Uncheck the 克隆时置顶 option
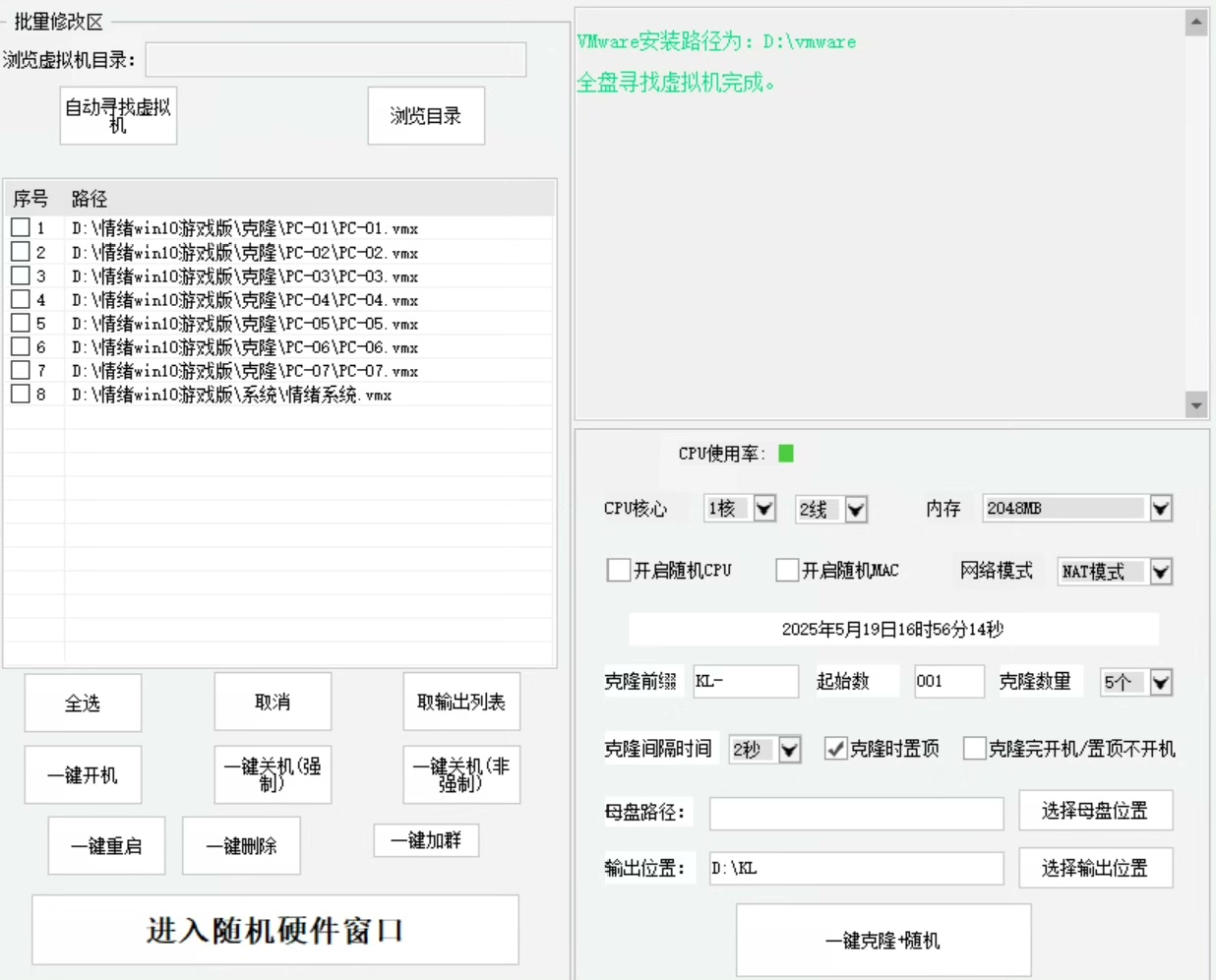This screenshot has height=980, width=1216. pos(835,749)
